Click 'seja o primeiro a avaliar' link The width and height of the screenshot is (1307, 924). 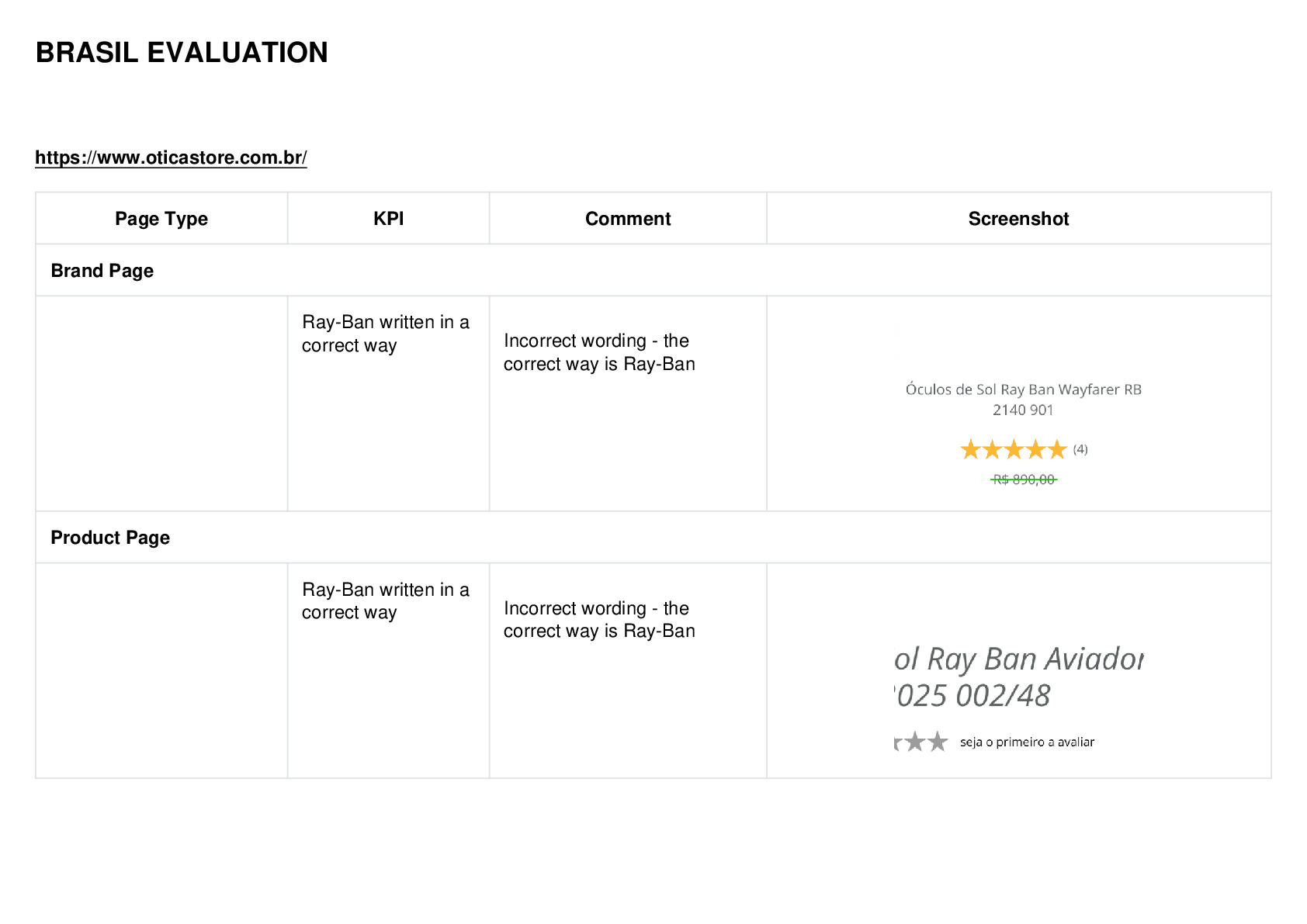click(1027, 742)
